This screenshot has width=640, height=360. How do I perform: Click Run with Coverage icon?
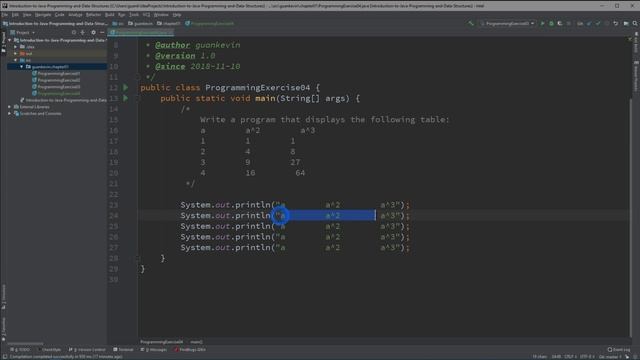[560, 24]
